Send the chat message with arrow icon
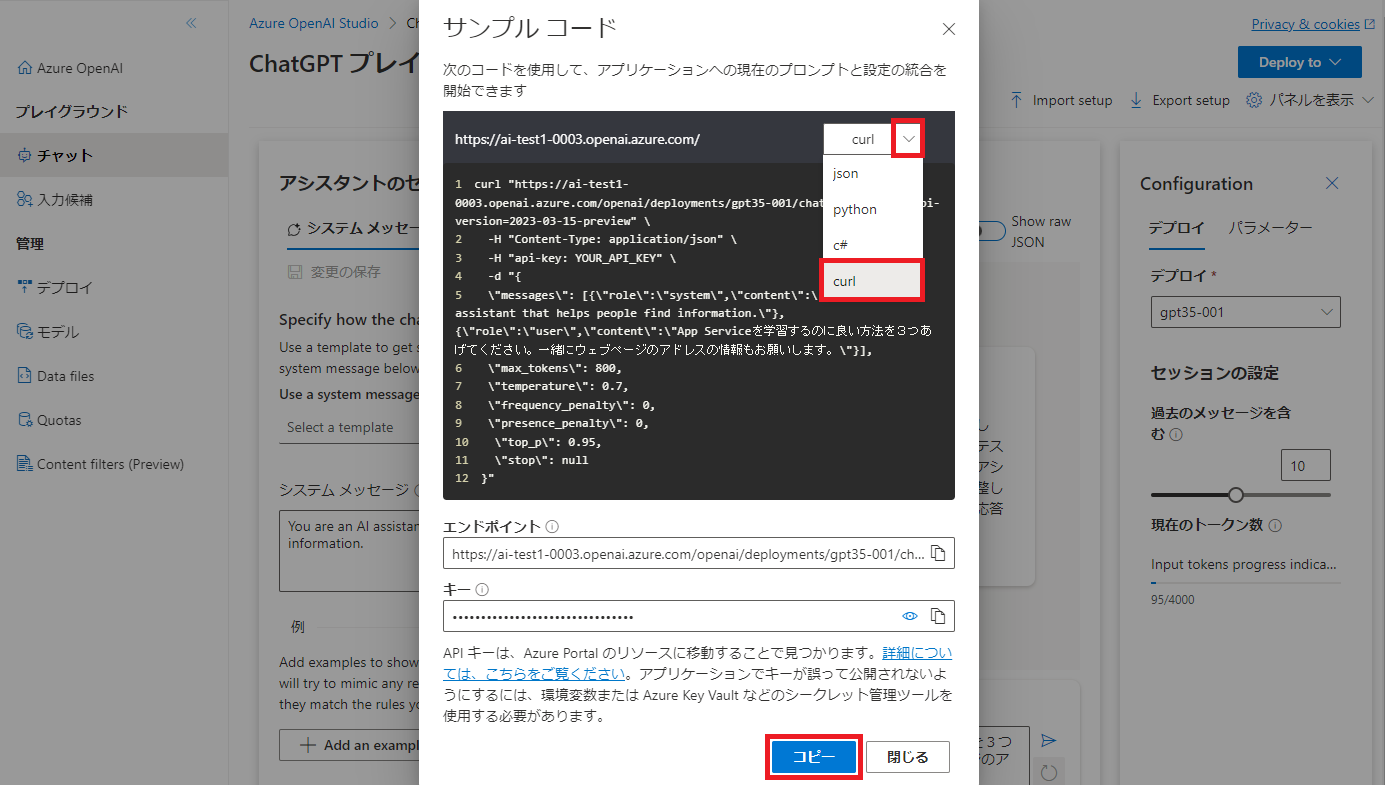The width and height of the screenshot is (1385, 785). coord(1048,741)
